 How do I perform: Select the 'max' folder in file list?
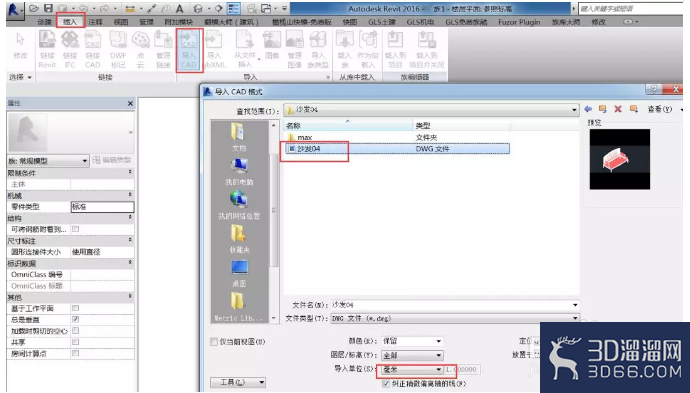(x=305, y=137)
